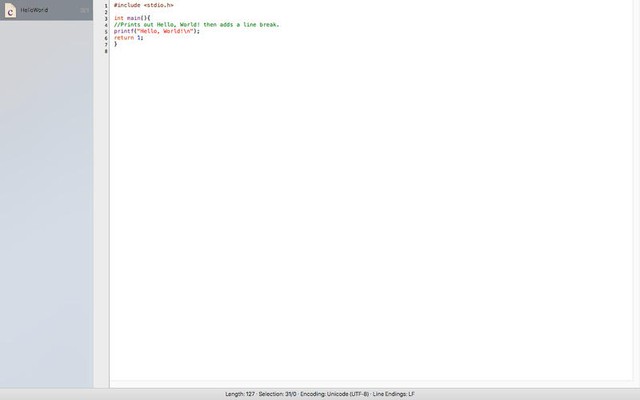Click the horizontal scrollbar track below the editor
Image resolution: width=640 pixels, height=400 pixels.
(x=370, y=383)
